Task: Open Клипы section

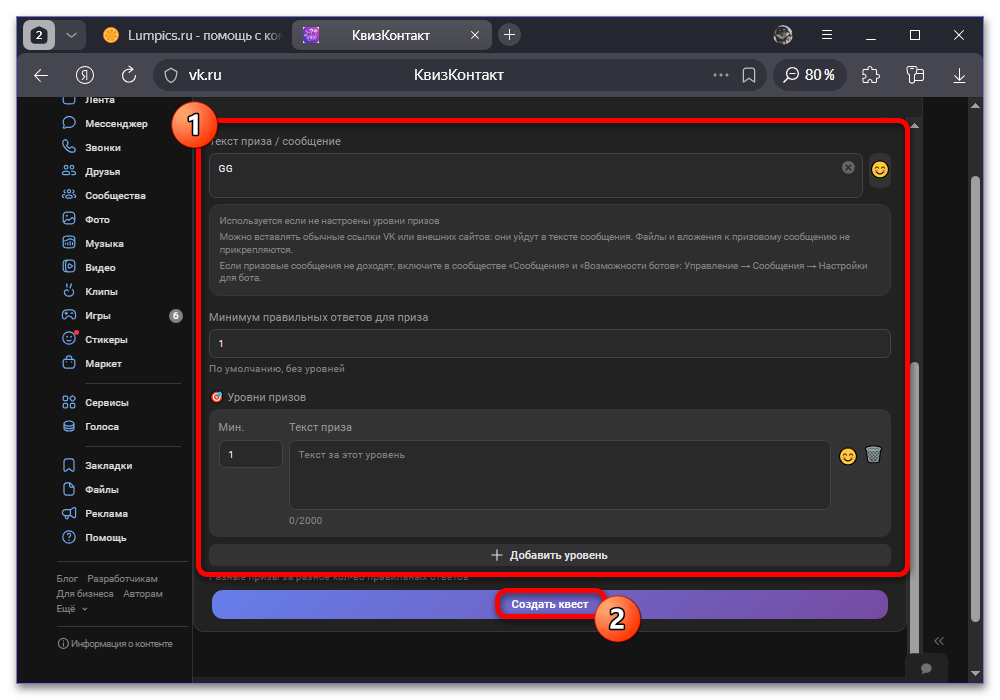Action: [x=90, y=291]
